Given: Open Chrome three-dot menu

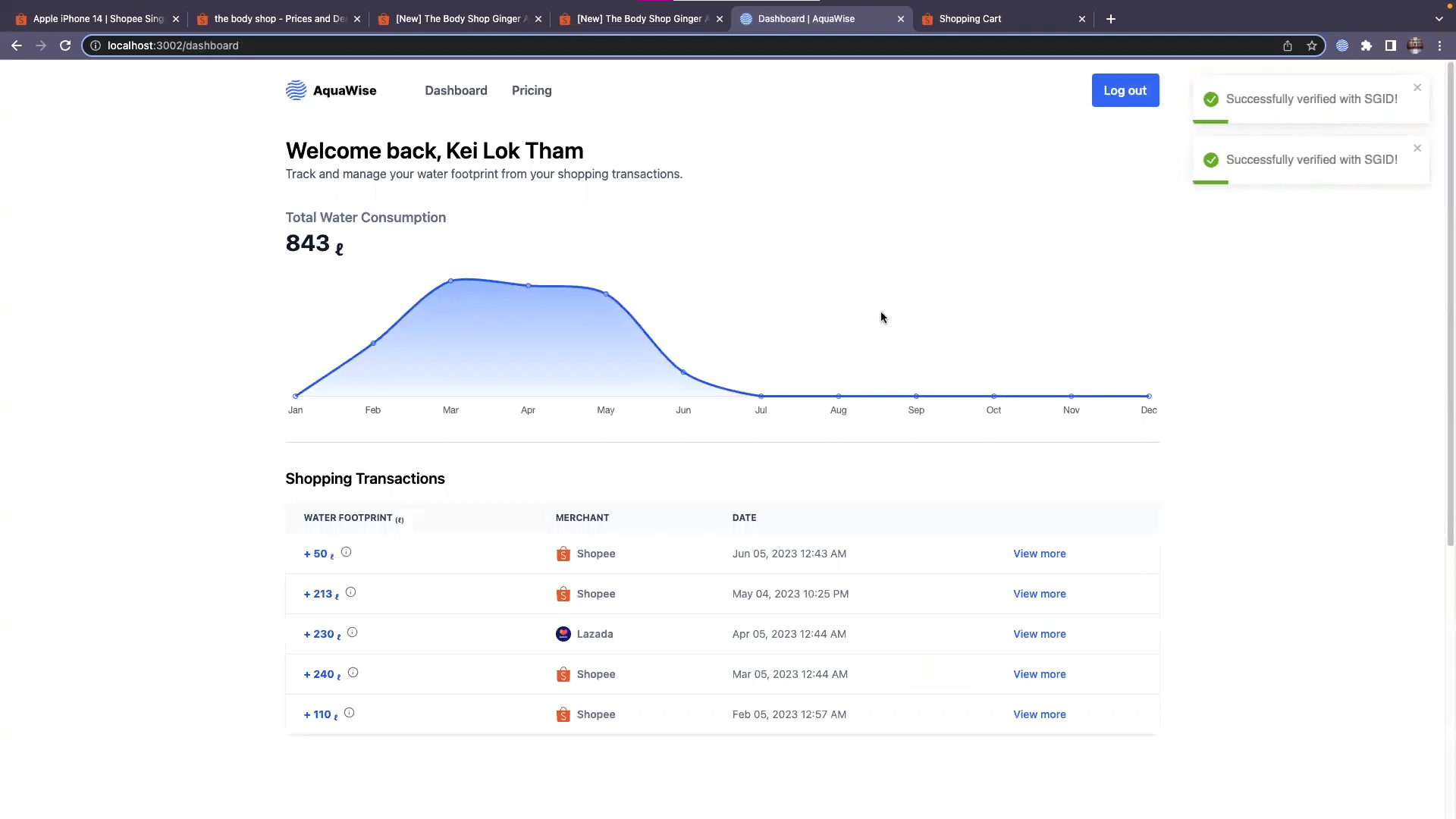Looking at the screenshot, I should pyautogui.click(x=1439, y=45).
